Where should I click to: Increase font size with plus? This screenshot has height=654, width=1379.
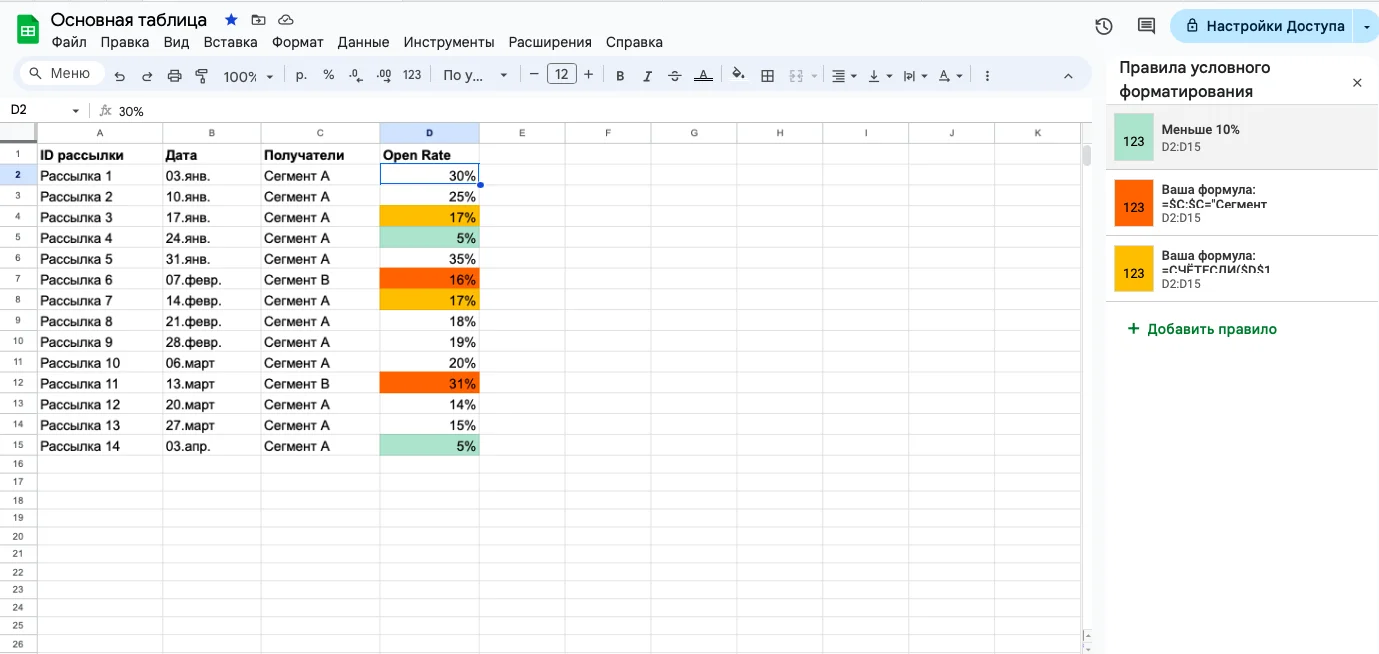pos(588,74)
